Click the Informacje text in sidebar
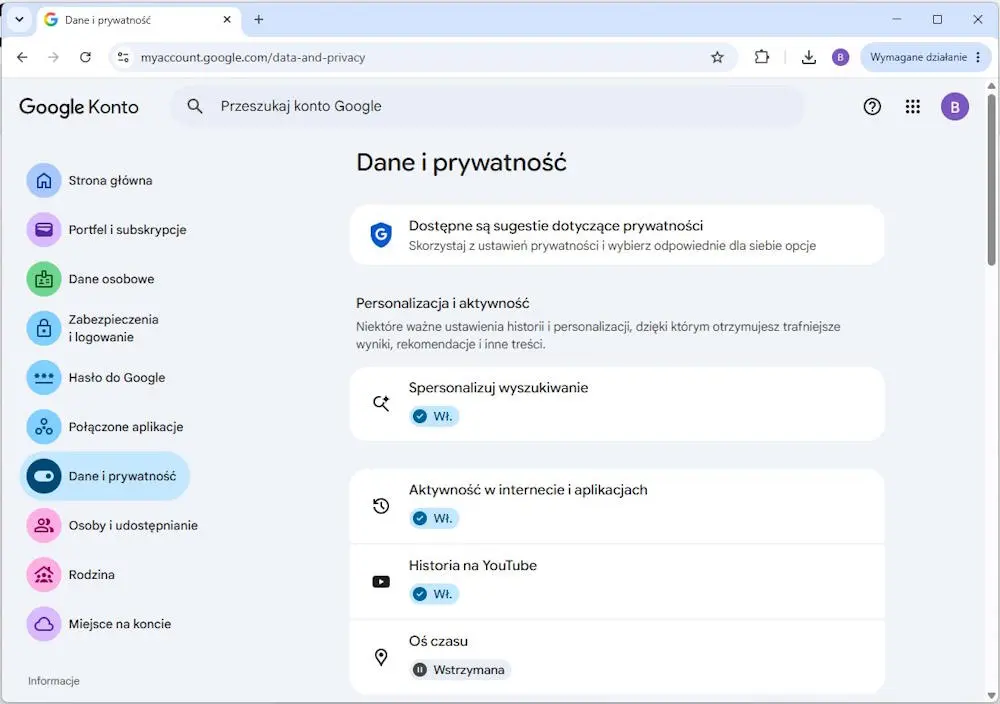Viewport: 1000px width, 704px height. 54,681
